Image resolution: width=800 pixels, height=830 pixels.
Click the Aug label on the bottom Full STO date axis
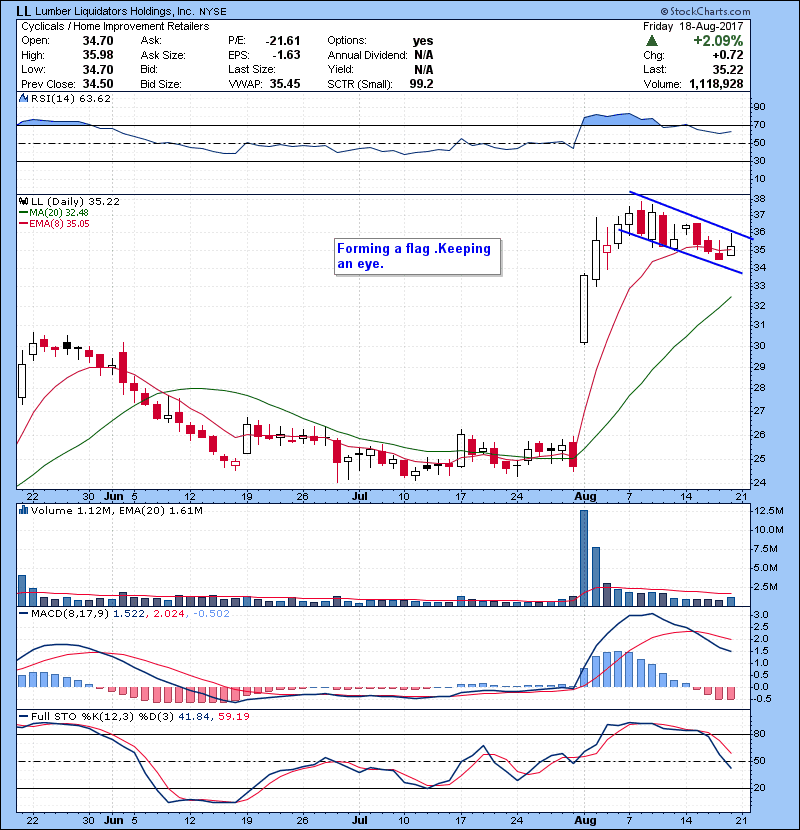point(585,820)
